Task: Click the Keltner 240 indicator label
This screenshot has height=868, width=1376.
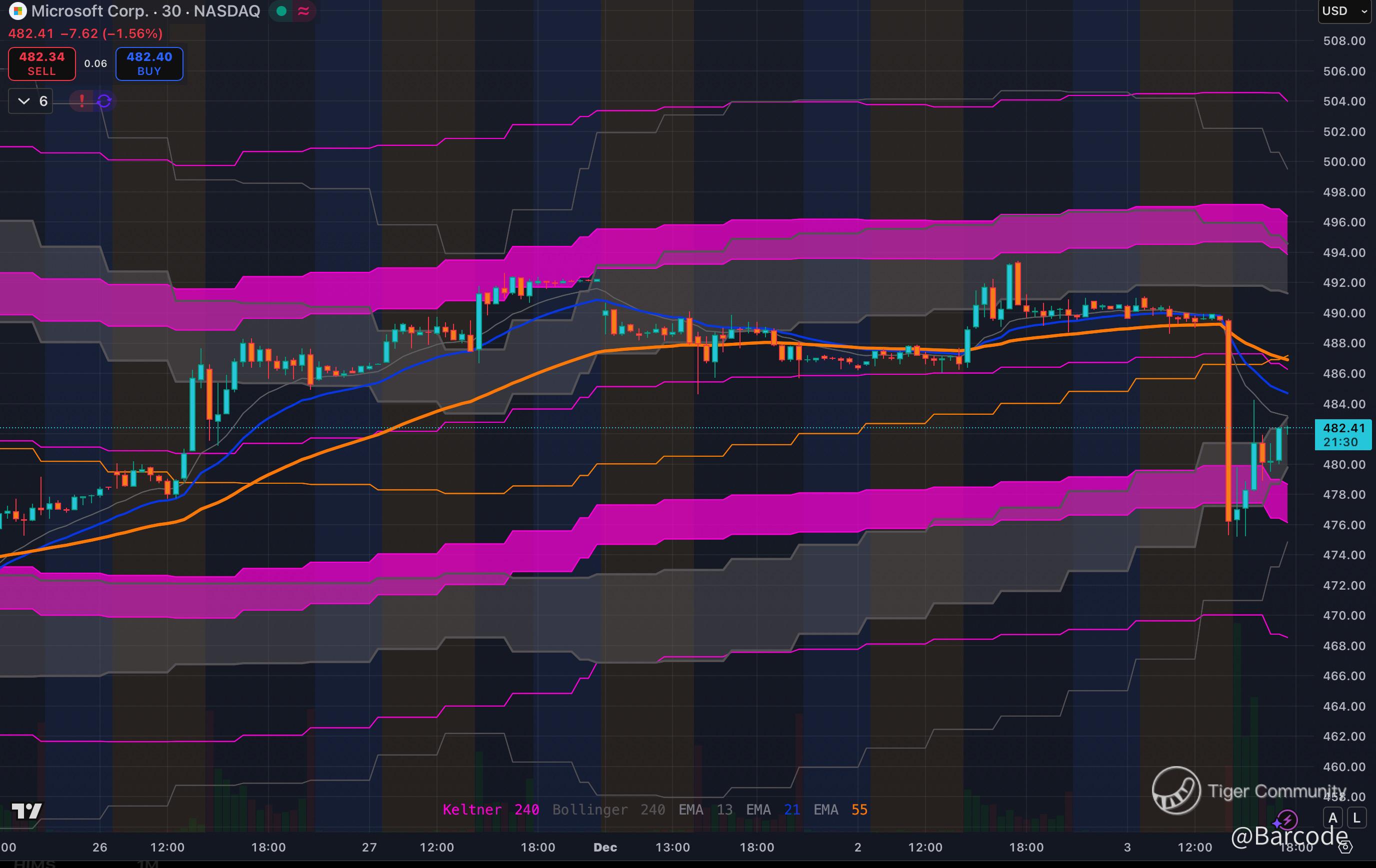Action: [490, 810]
